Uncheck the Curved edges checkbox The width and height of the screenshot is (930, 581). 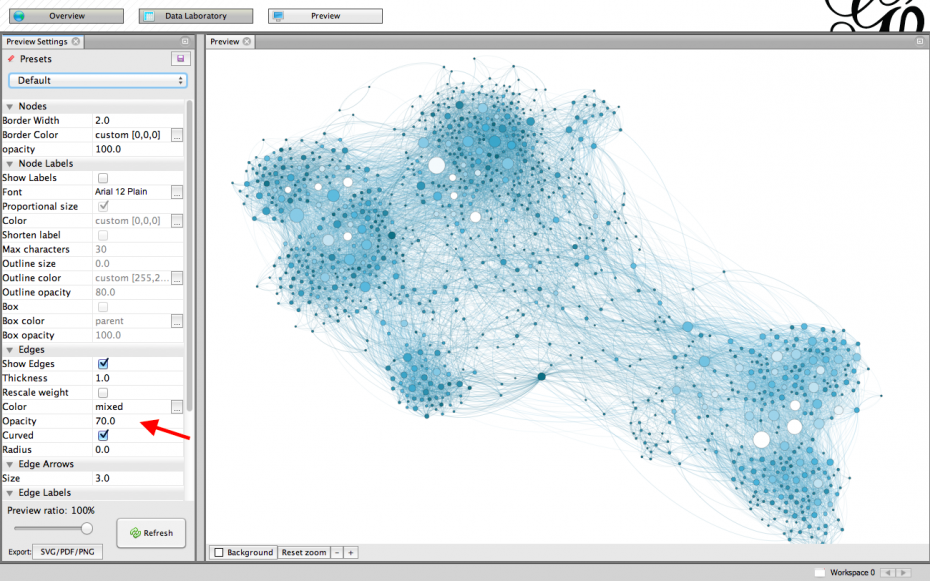point(102,436)
